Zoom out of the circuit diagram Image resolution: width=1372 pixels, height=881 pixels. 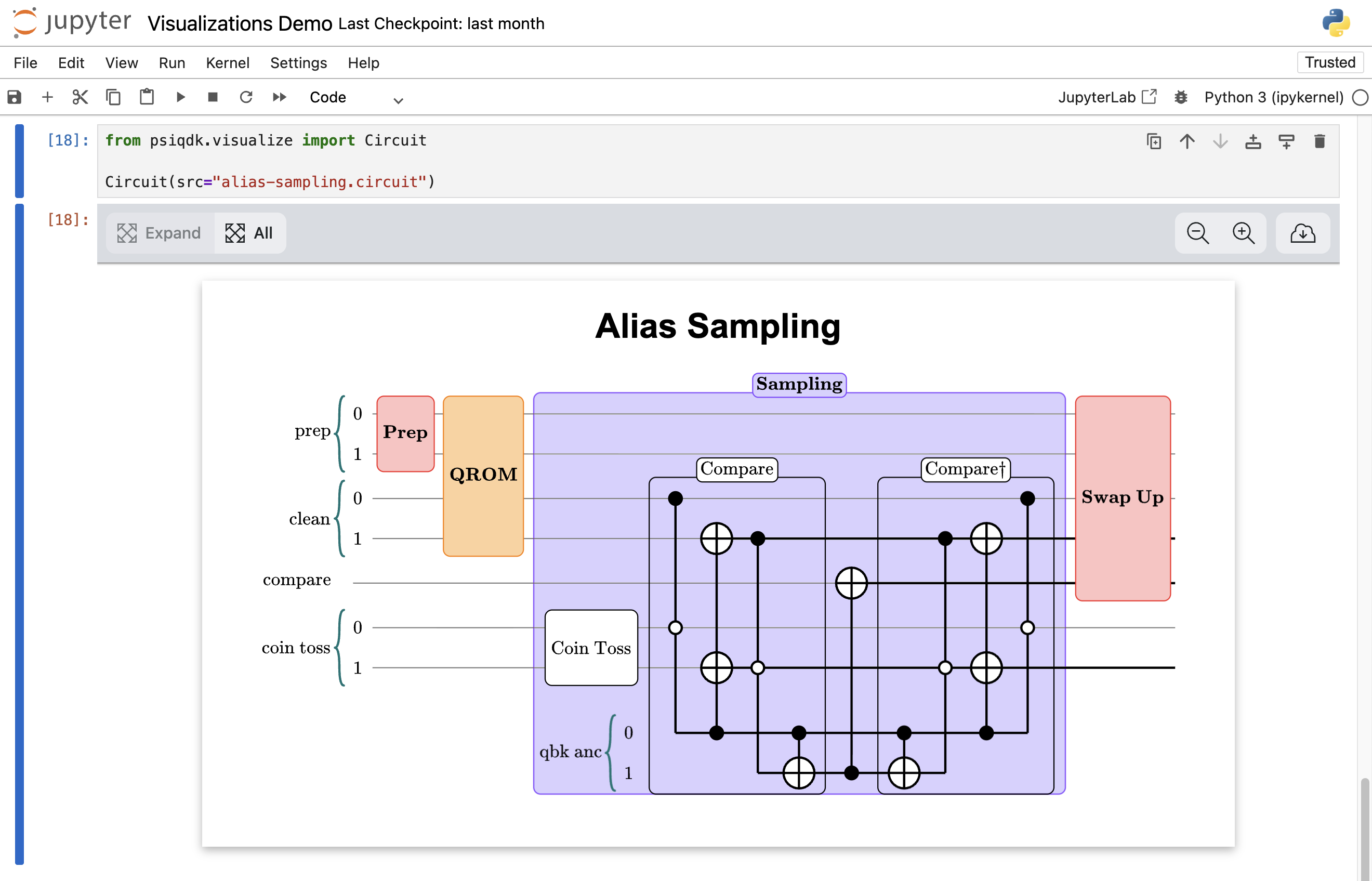pyautogui.click(x=1197, y=233)
